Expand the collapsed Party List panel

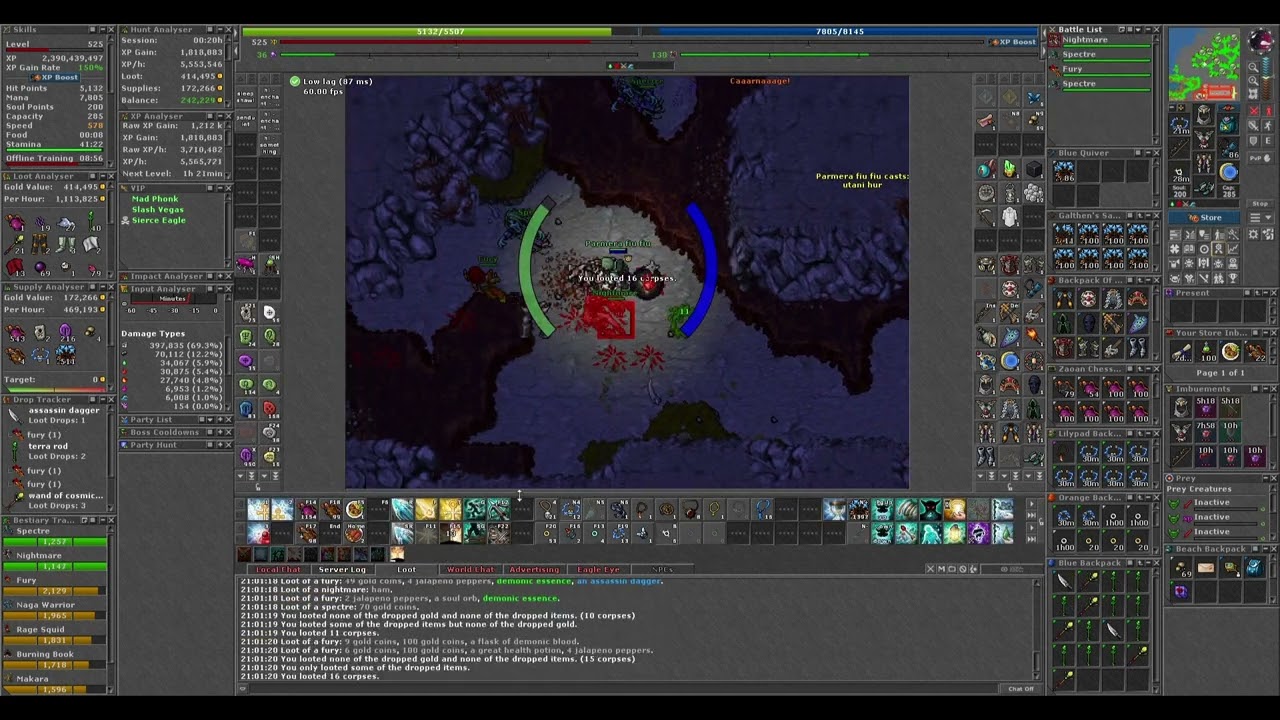tap(220, 419)
